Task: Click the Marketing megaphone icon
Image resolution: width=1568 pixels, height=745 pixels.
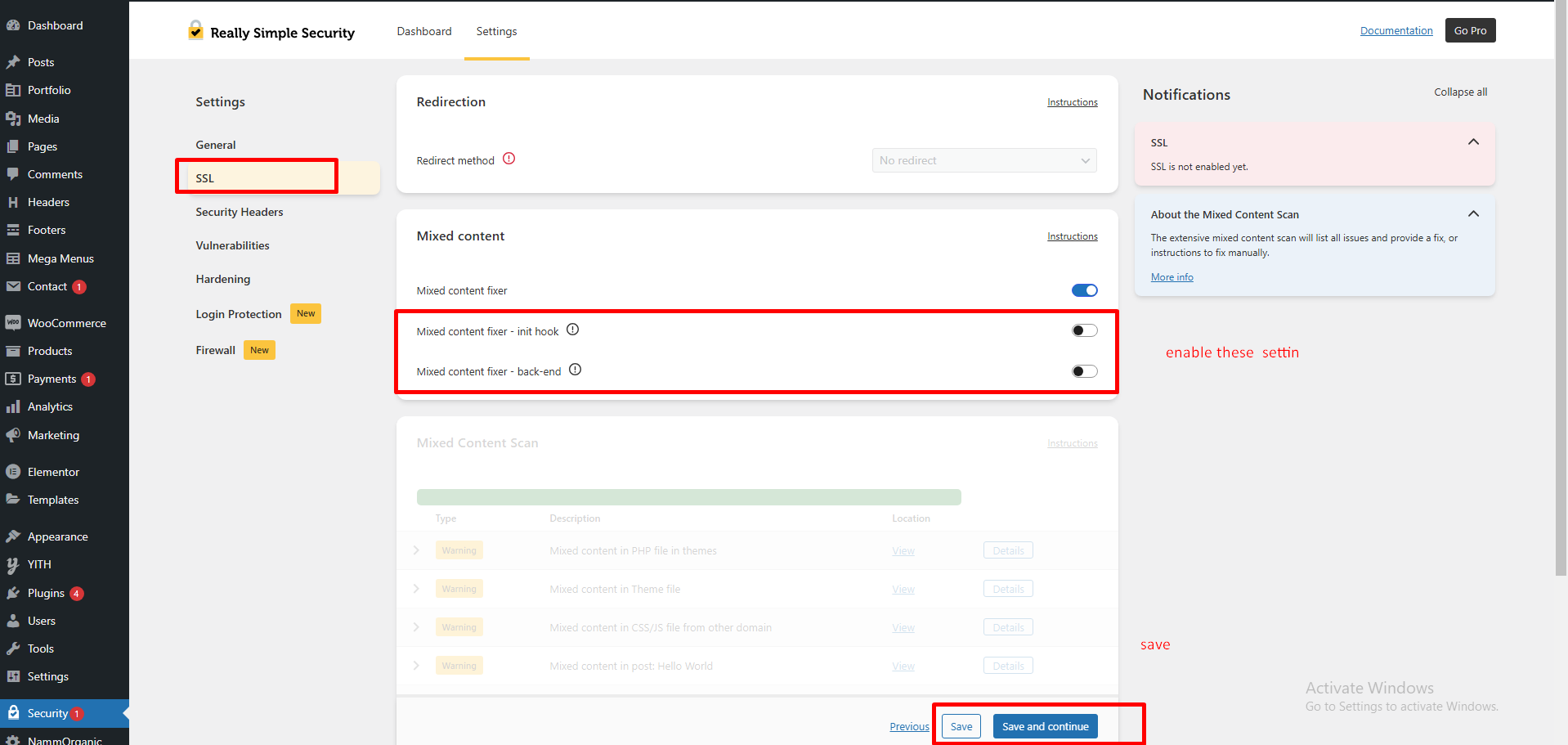Action: coord(13,435)
